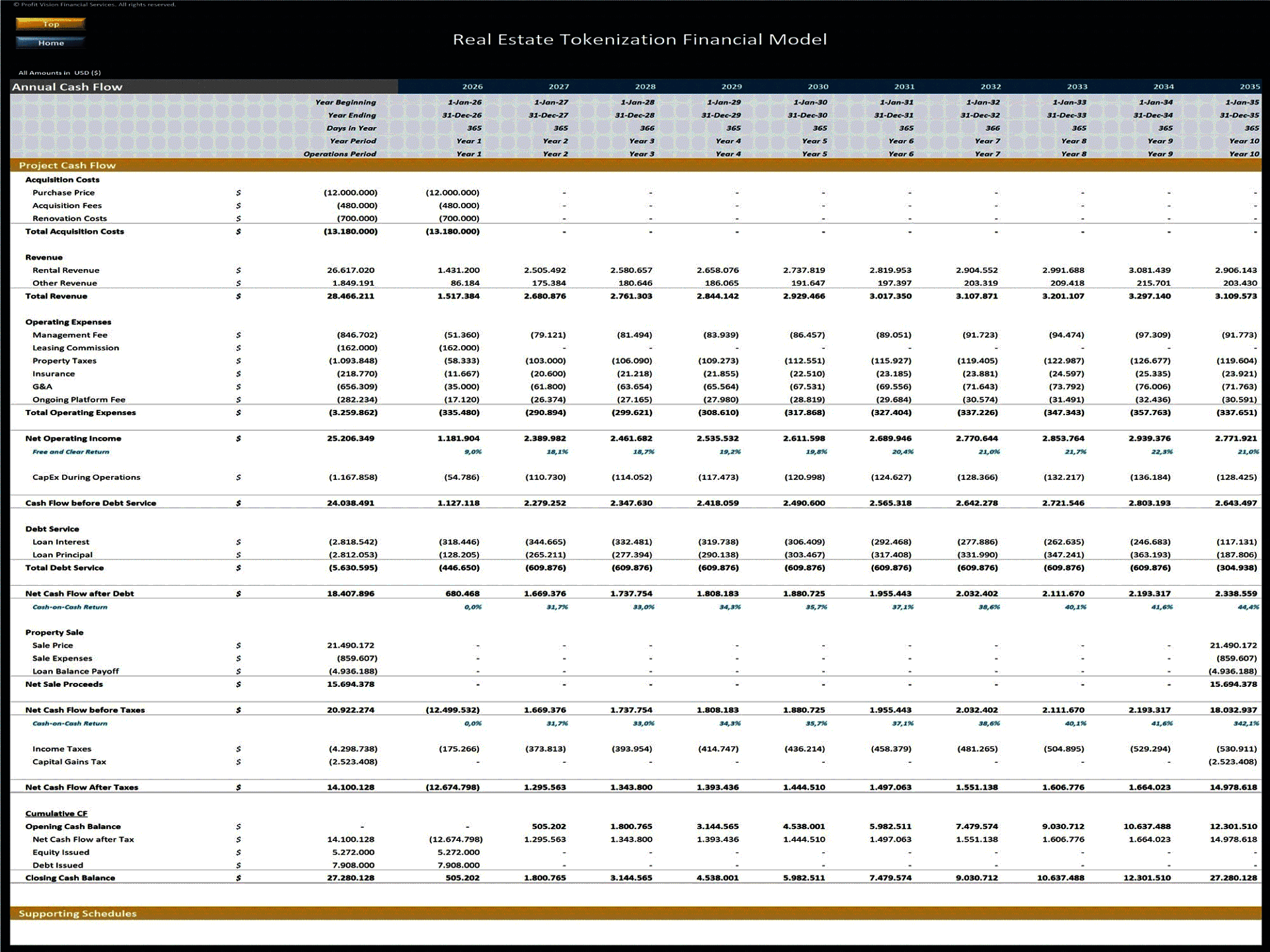Click the Purchase Price row label
The width and height of the screenshot is (1270, 952).
63,193
